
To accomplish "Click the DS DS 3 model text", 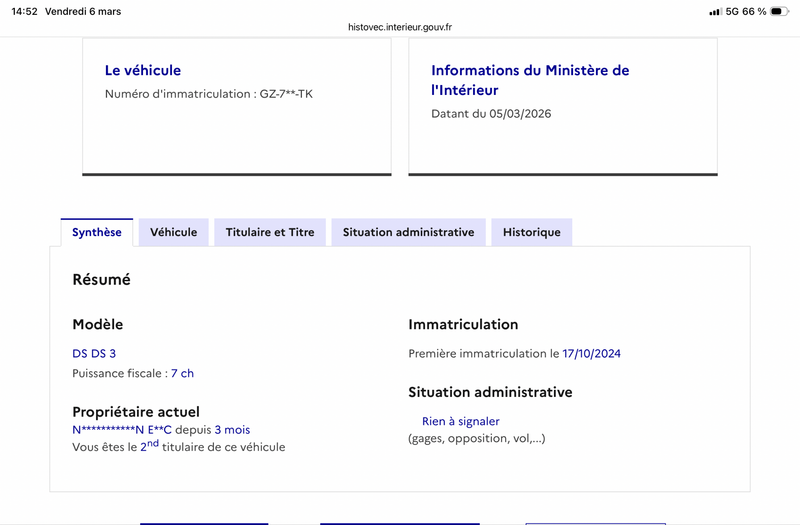I will point(94,354).
